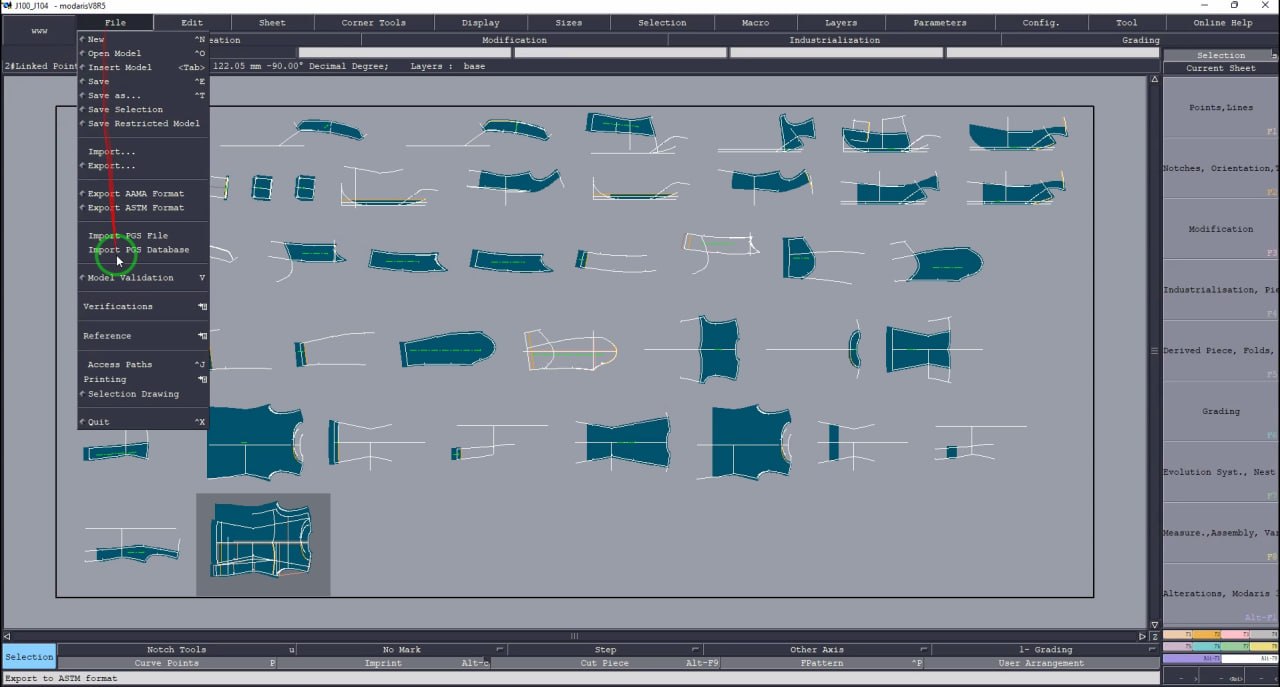
Task: Open the Measure., Assembly panel
Action: (x=1221, y=533)
